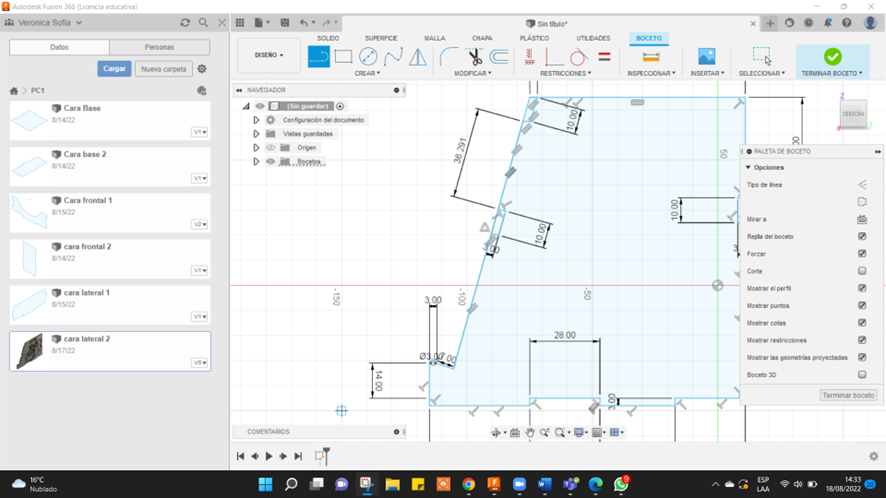
Task: Switch to the SÓLIDO tab
Action: (x=328, y=38)
